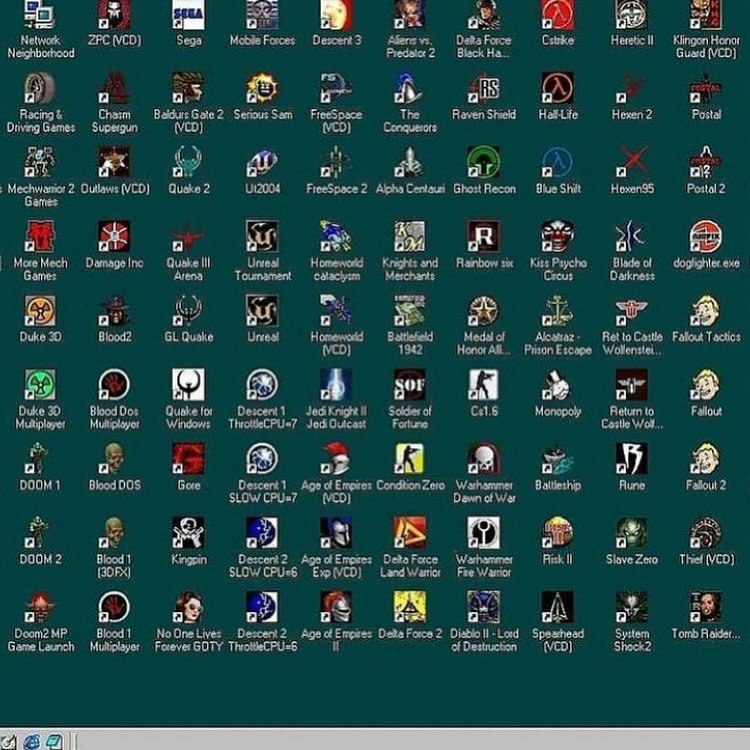Open the Kingpin icon

(188, 533)
